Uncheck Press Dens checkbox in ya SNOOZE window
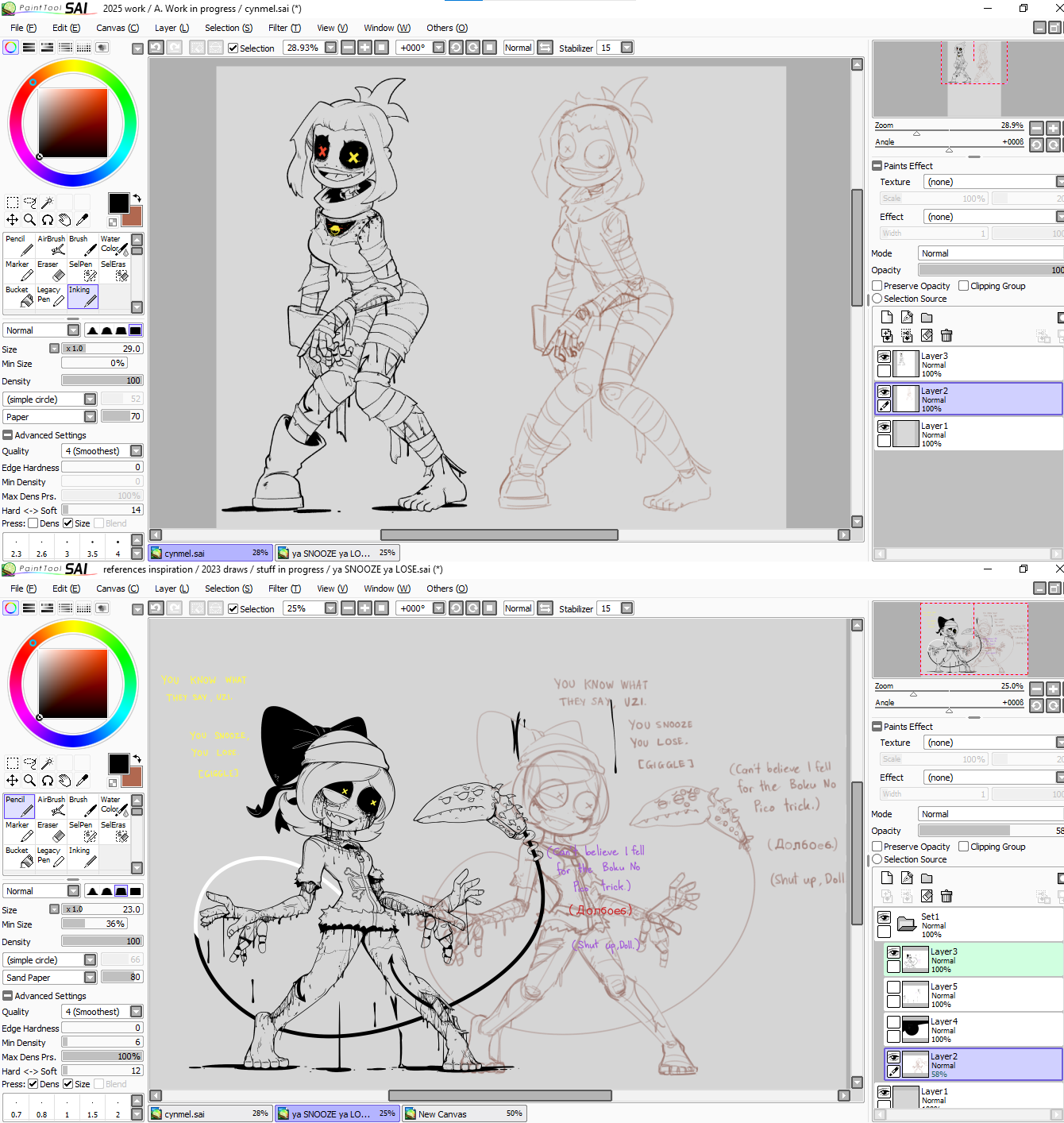The height and width of the screenshot is (1123, 1064). coord(33,1084)
